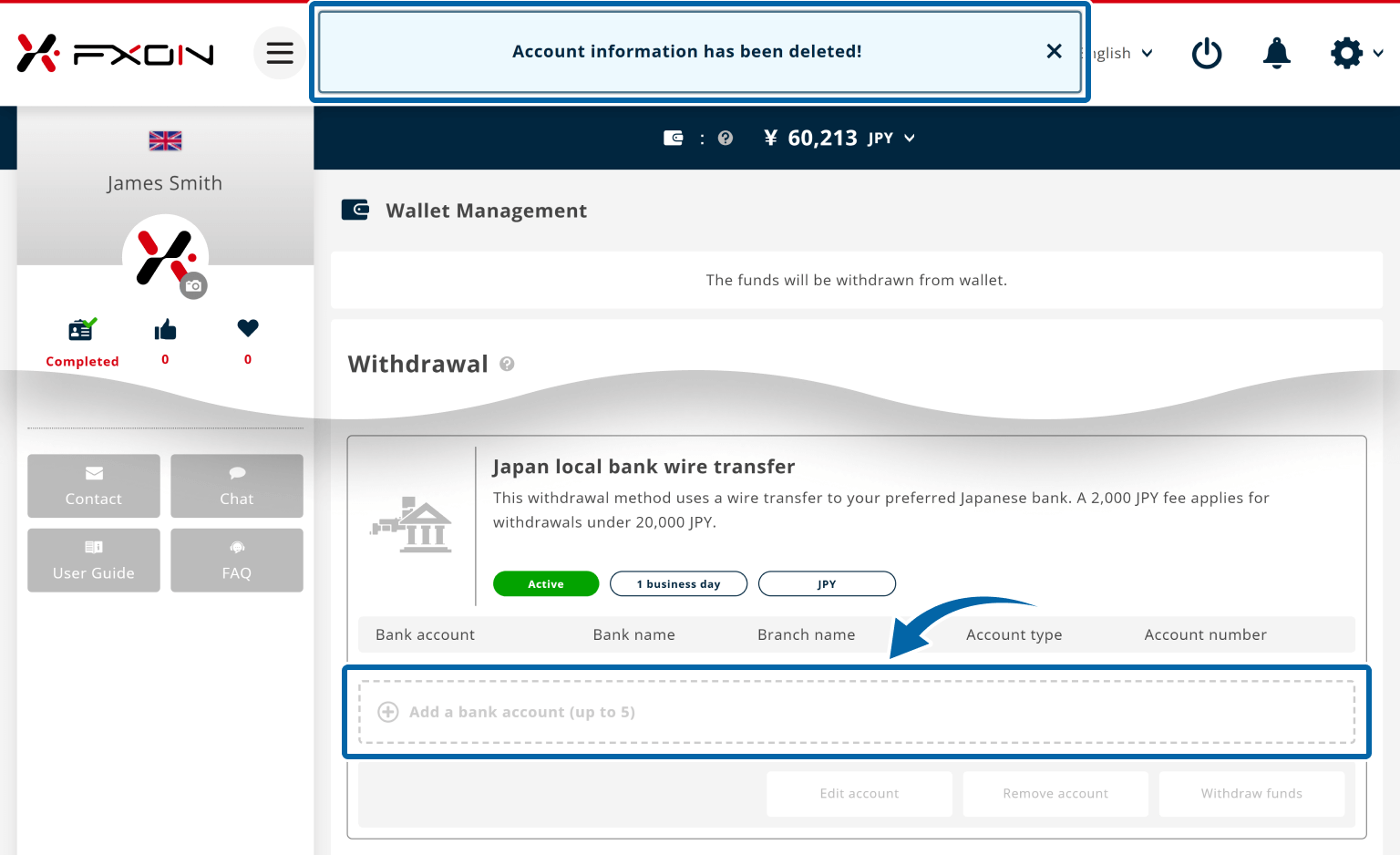Click the wallet icon in balance bar
Image resolution: width=1400 pixels, height=855 pixels.
click(674, 138)
